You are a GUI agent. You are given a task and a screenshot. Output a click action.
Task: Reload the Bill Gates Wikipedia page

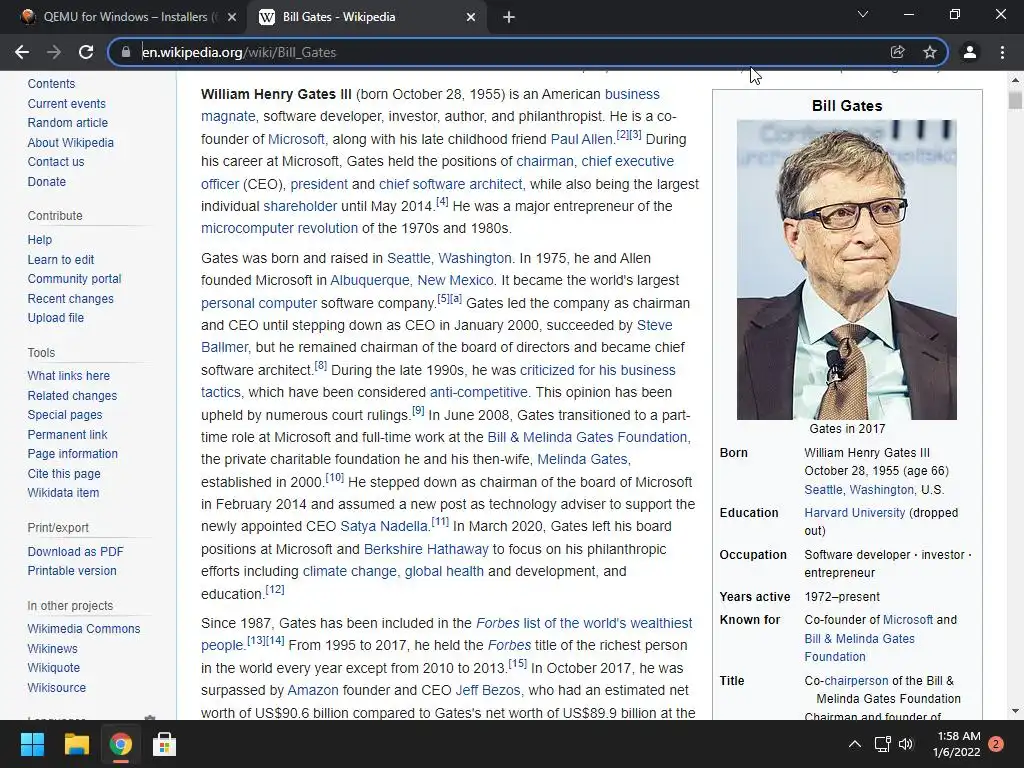[86, 52]
